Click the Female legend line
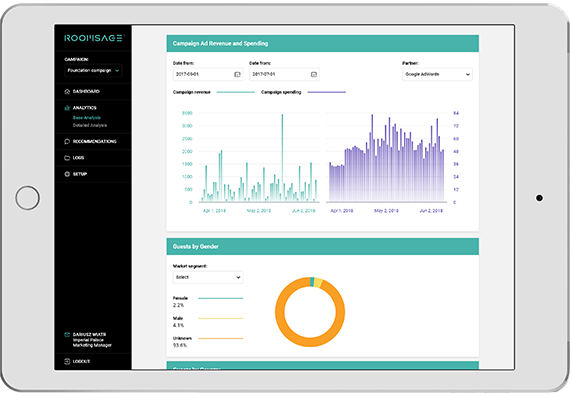The height and width of the screenshot is (396, 571). point(221,298)
